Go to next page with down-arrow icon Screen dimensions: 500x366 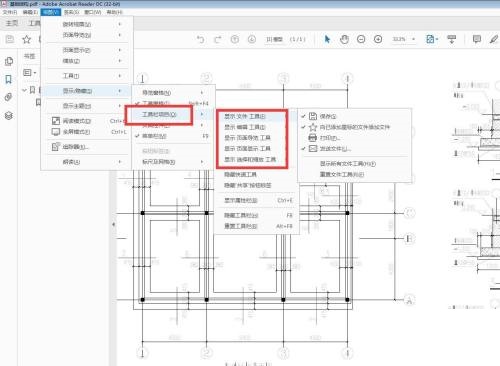pos(252,39)
